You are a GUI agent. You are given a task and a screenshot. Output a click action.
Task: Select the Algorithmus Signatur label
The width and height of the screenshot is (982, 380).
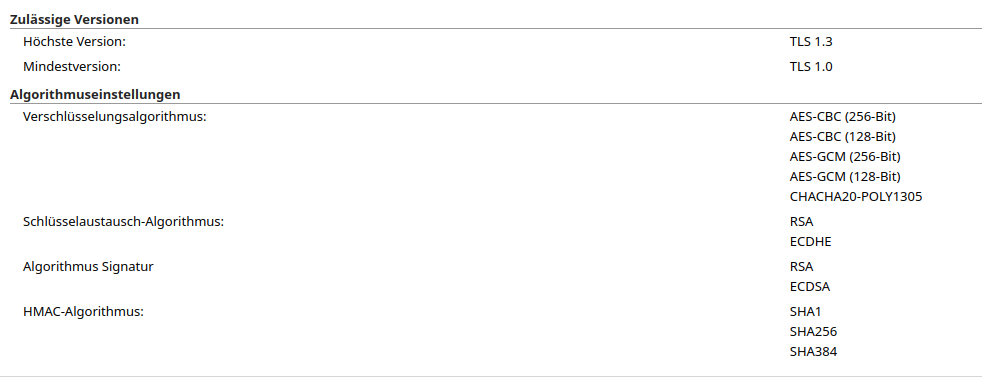tap(88, 267)
